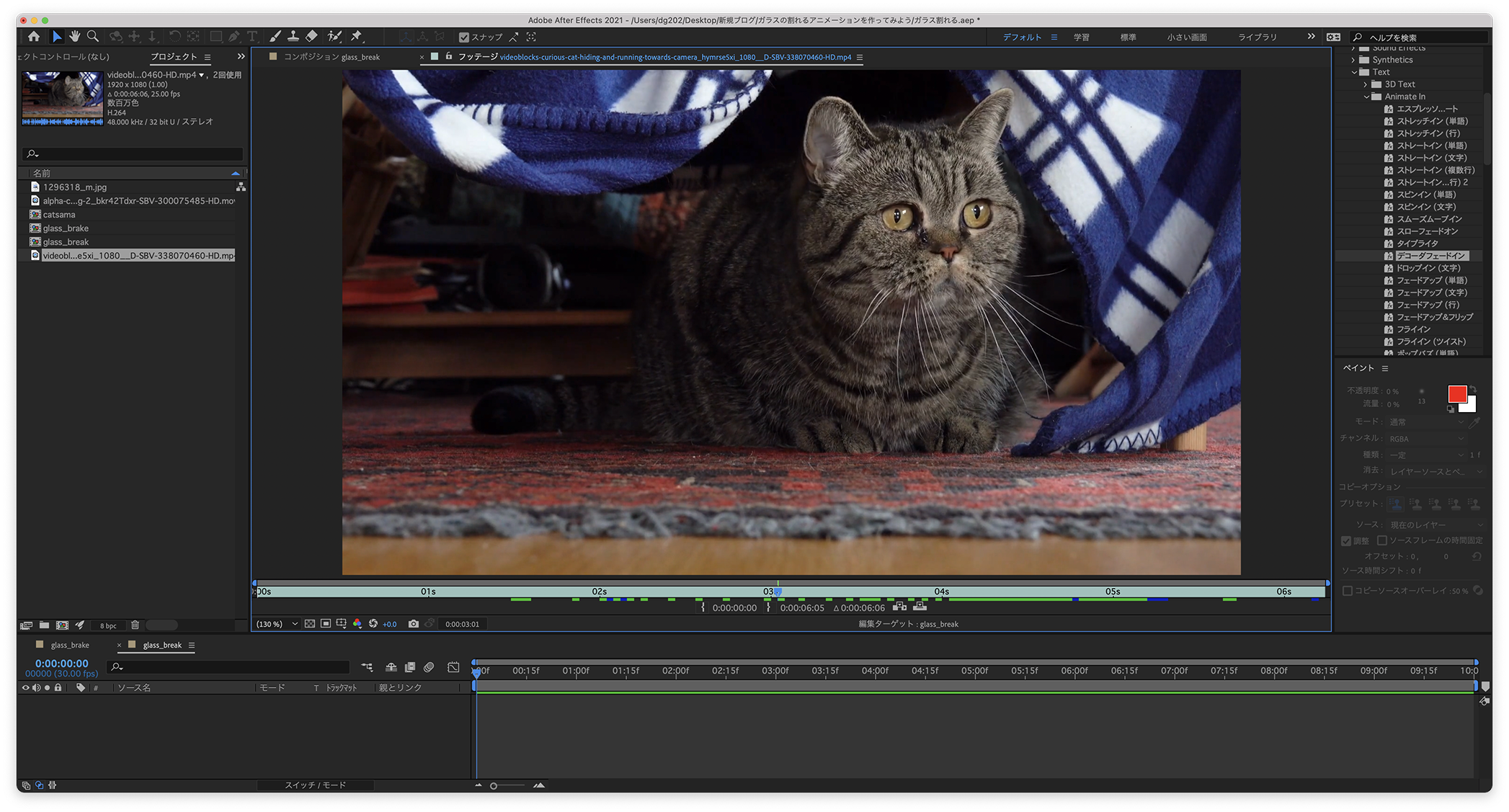Screen dimensions: 1509x812
Task: Toggle frame blending switch in timeline
Action: pyautogui.click(x=410, y=668)
